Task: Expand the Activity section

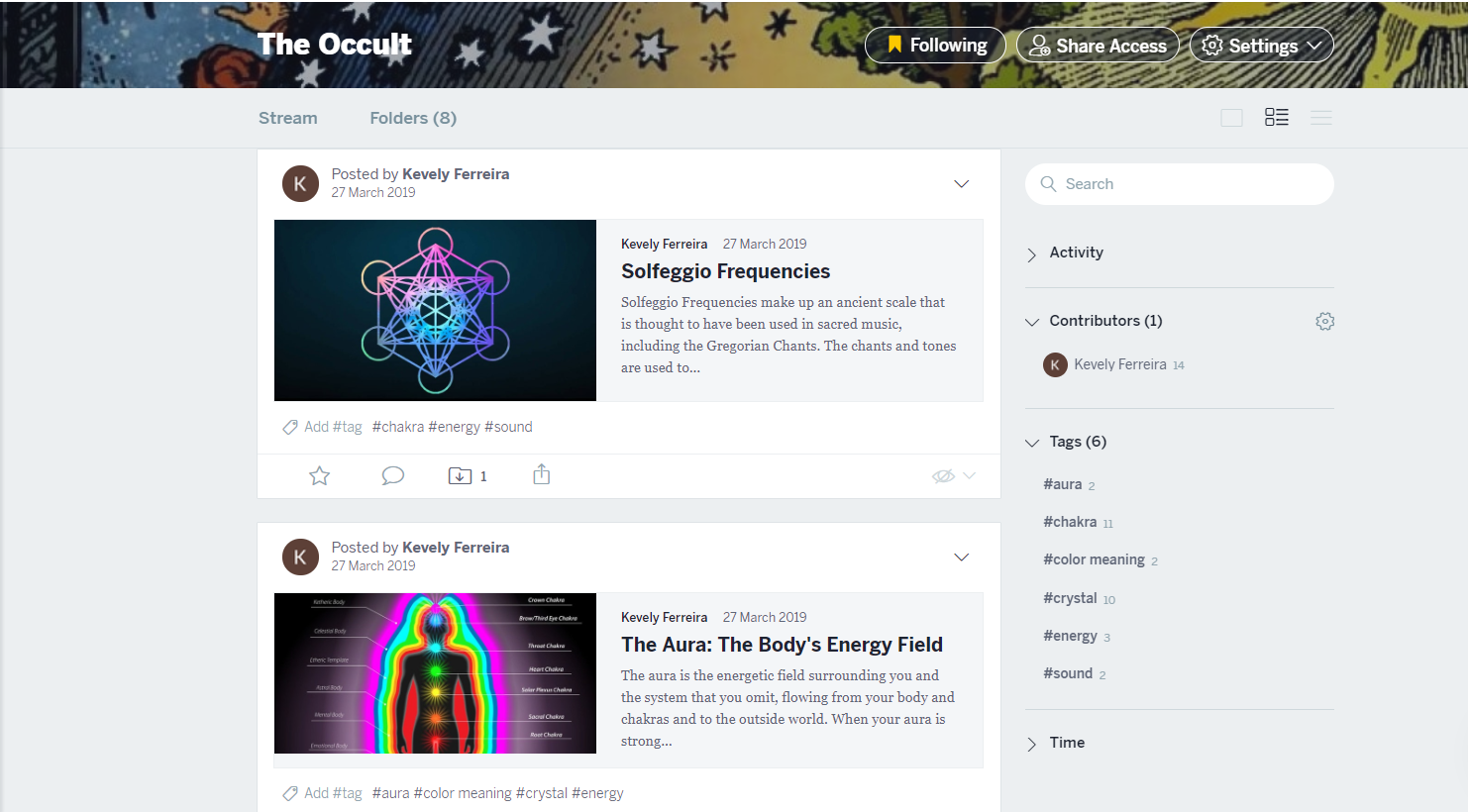Action: click(1065, 253)
